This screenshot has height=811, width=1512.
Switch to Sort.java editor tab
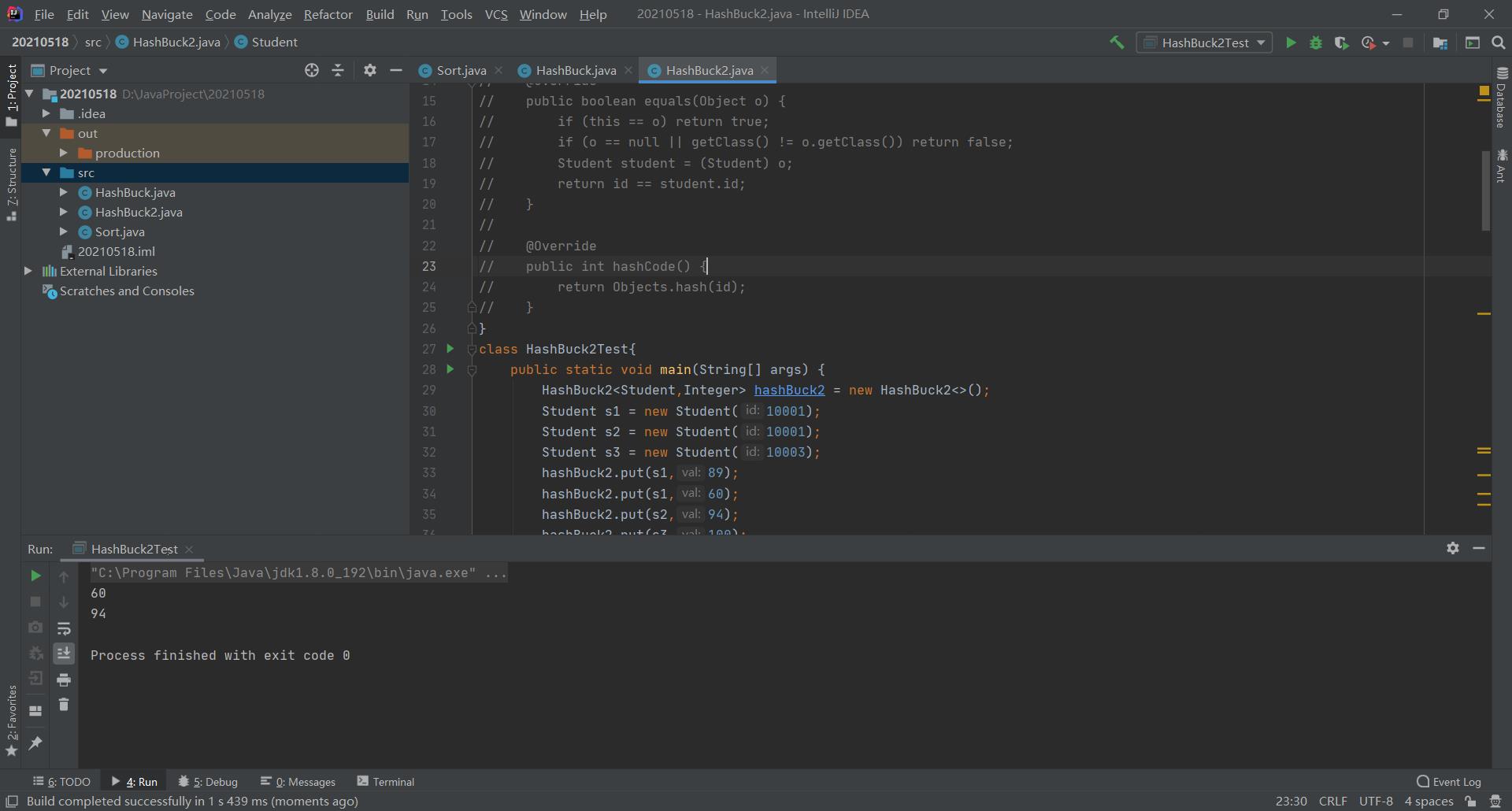click(x=461, y=70)
